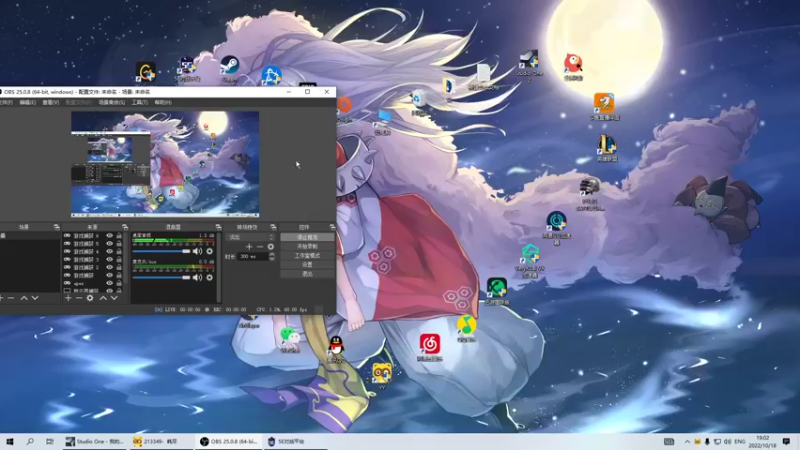Open QQ Music yellow note icon
The height and width of the screenshot is (450, 800).
[x=466, y=328]
